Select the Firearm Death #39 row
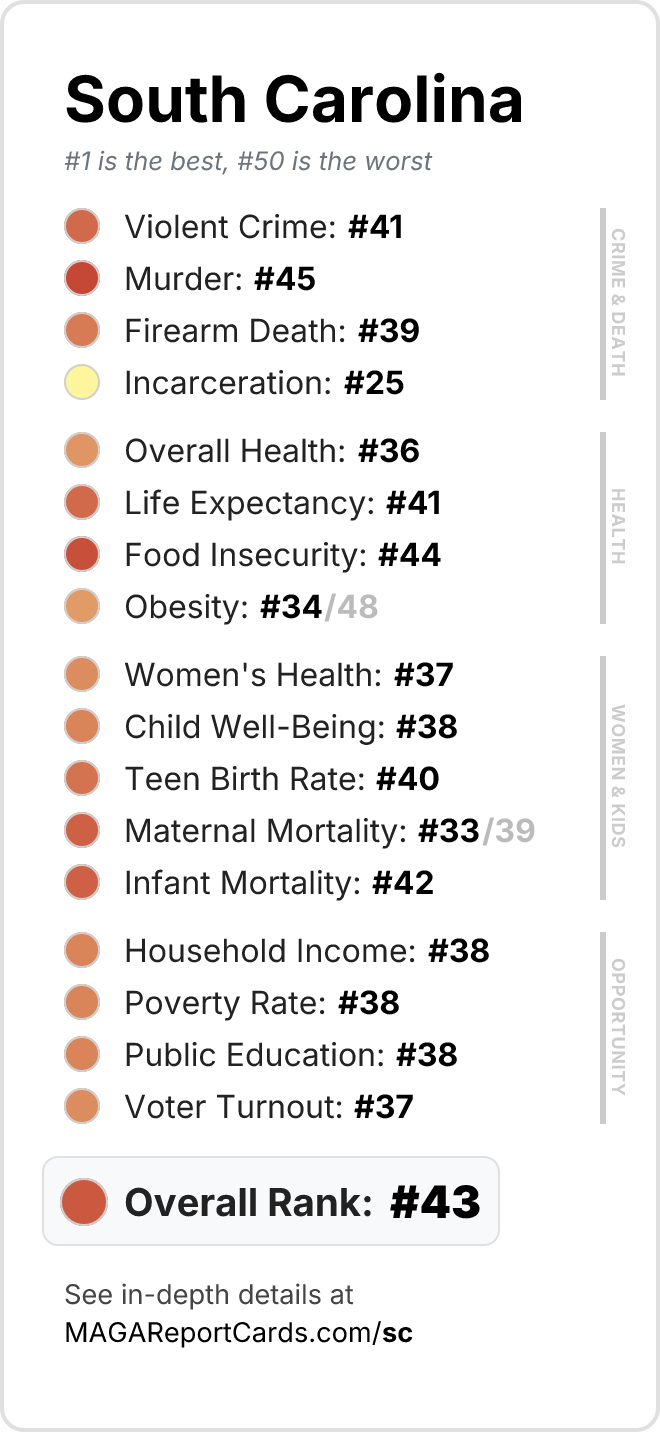Screen dimensions: 660x1432 coord(242,330)
